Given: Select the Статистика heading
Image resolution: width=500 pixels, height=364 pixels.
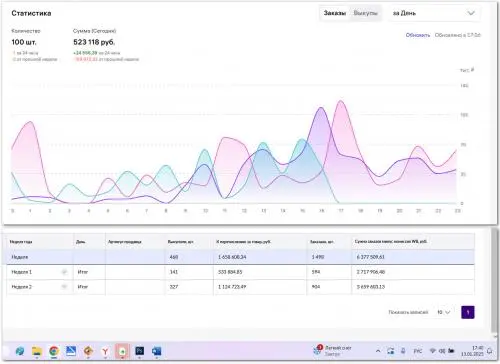Looking at the screenshot, I should [x=31, y=13].
